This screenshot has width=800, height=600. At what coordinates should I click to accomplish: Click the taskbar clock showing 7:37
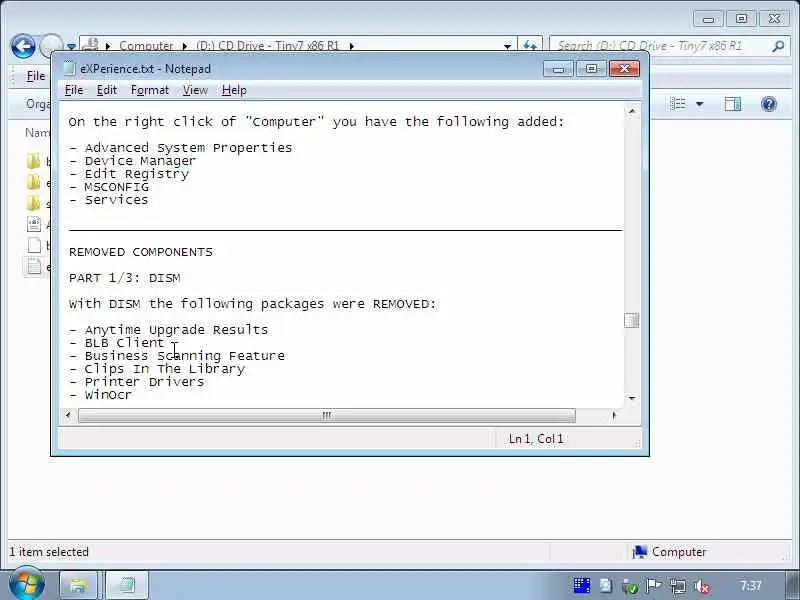click(x=750, y=586)
